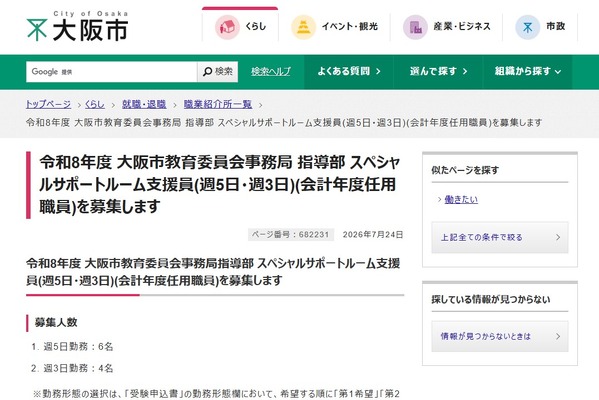Click the chevron in 選んで探す

465,71
